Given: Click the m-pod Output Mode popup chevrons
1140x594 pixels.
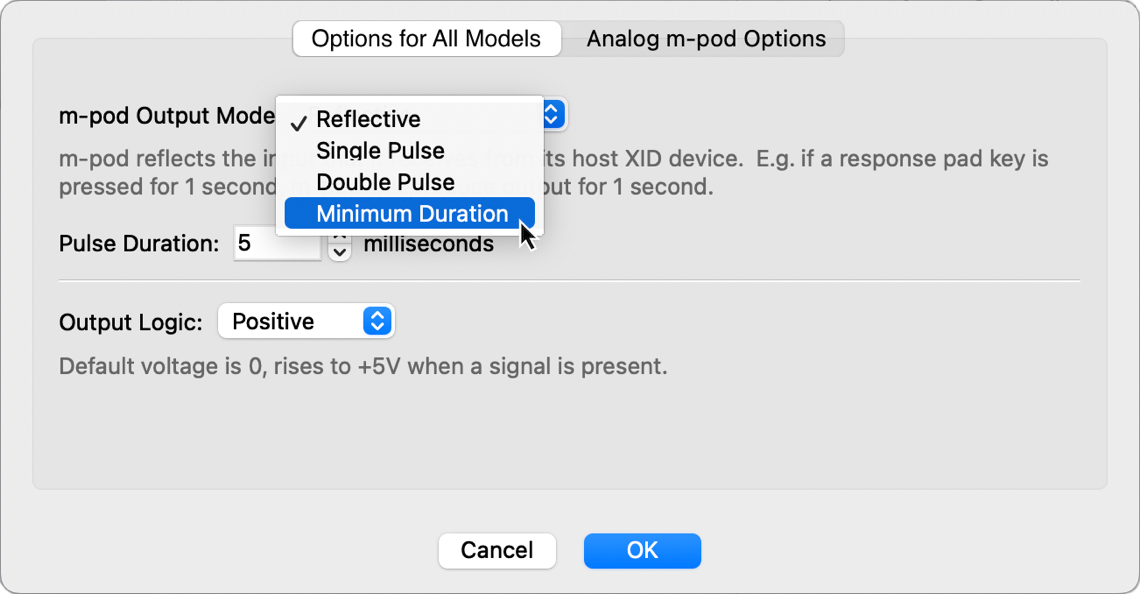Looking at the screenshot, I should tap(551, 115).
